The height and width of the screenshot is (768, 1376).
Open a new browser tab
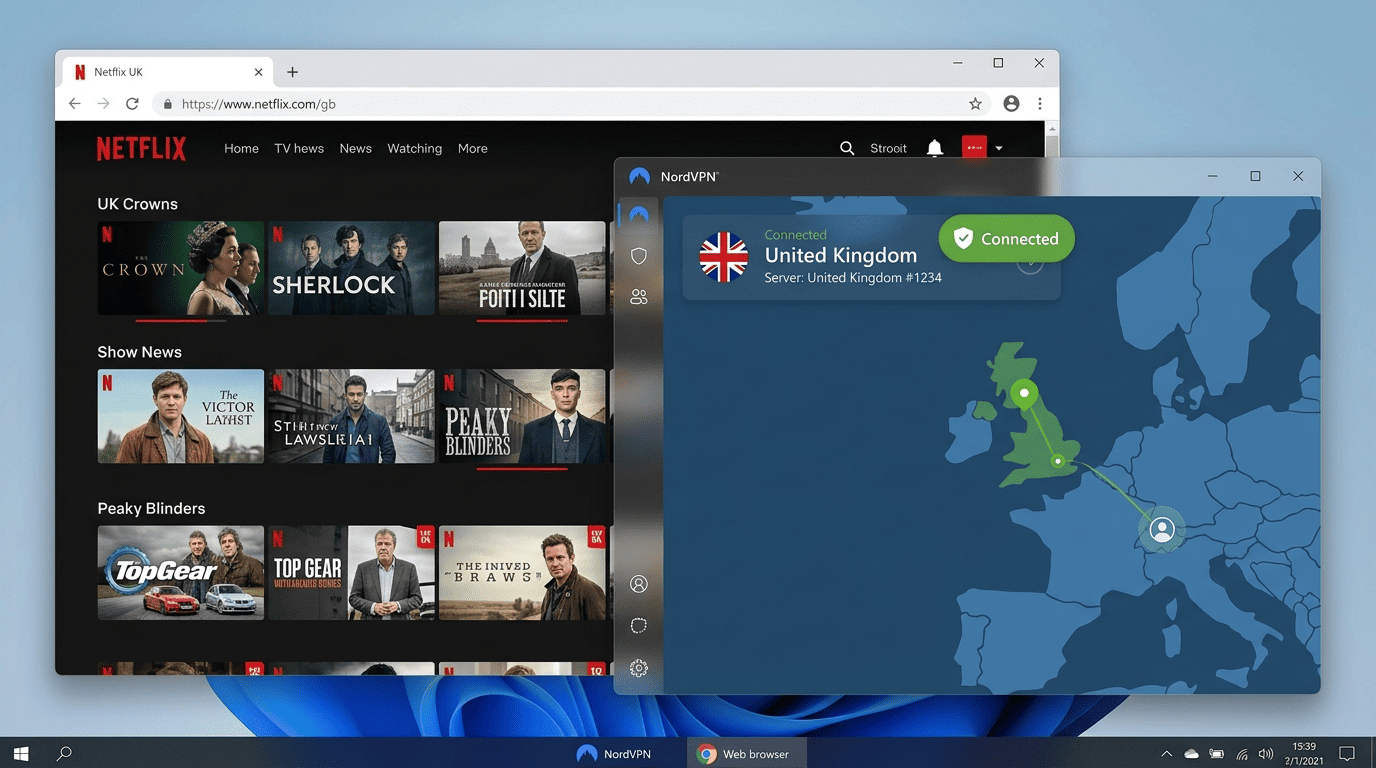click(x=292, y=72)
